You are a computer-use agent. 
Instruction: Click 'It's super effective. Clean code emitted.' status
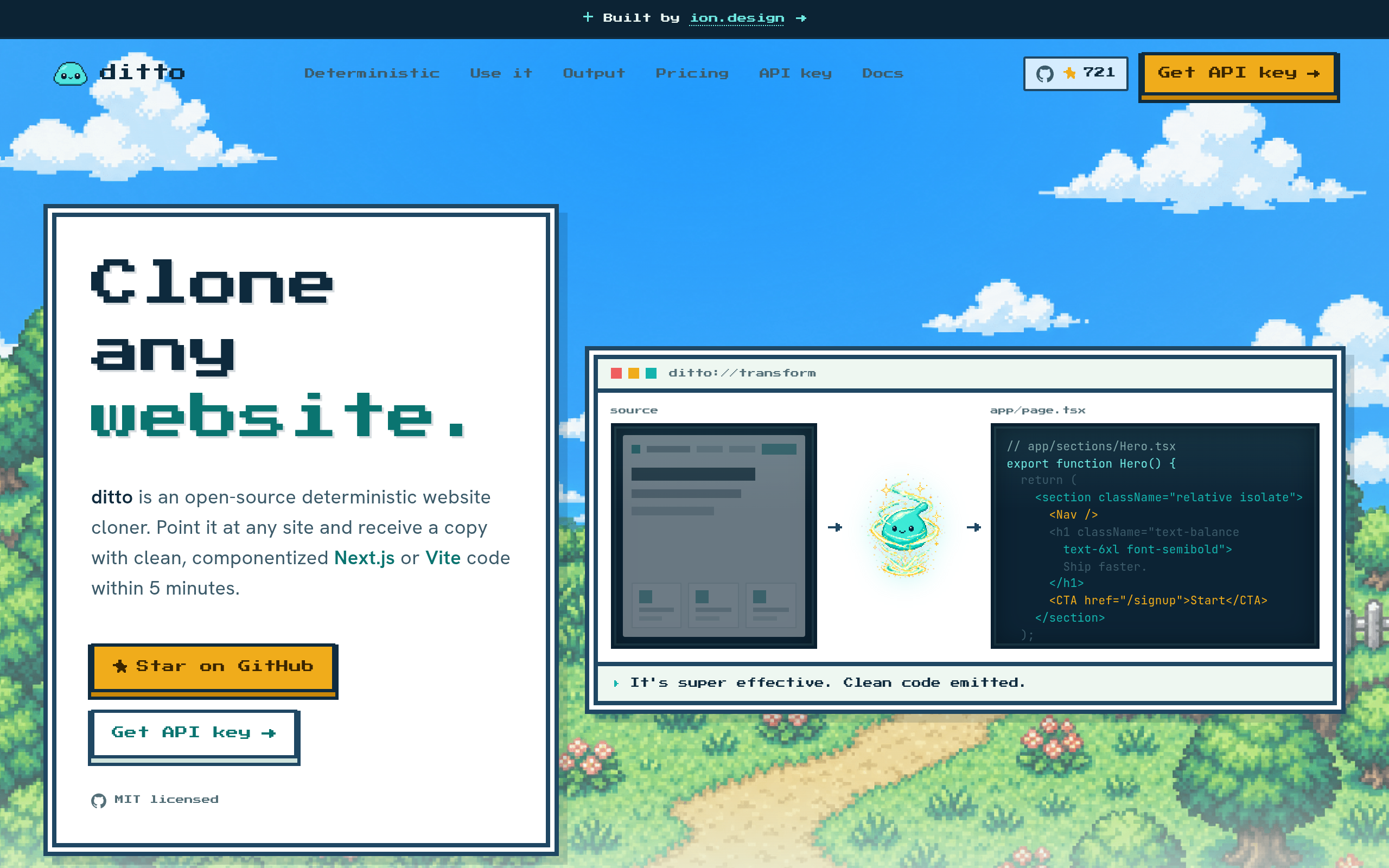827,682
